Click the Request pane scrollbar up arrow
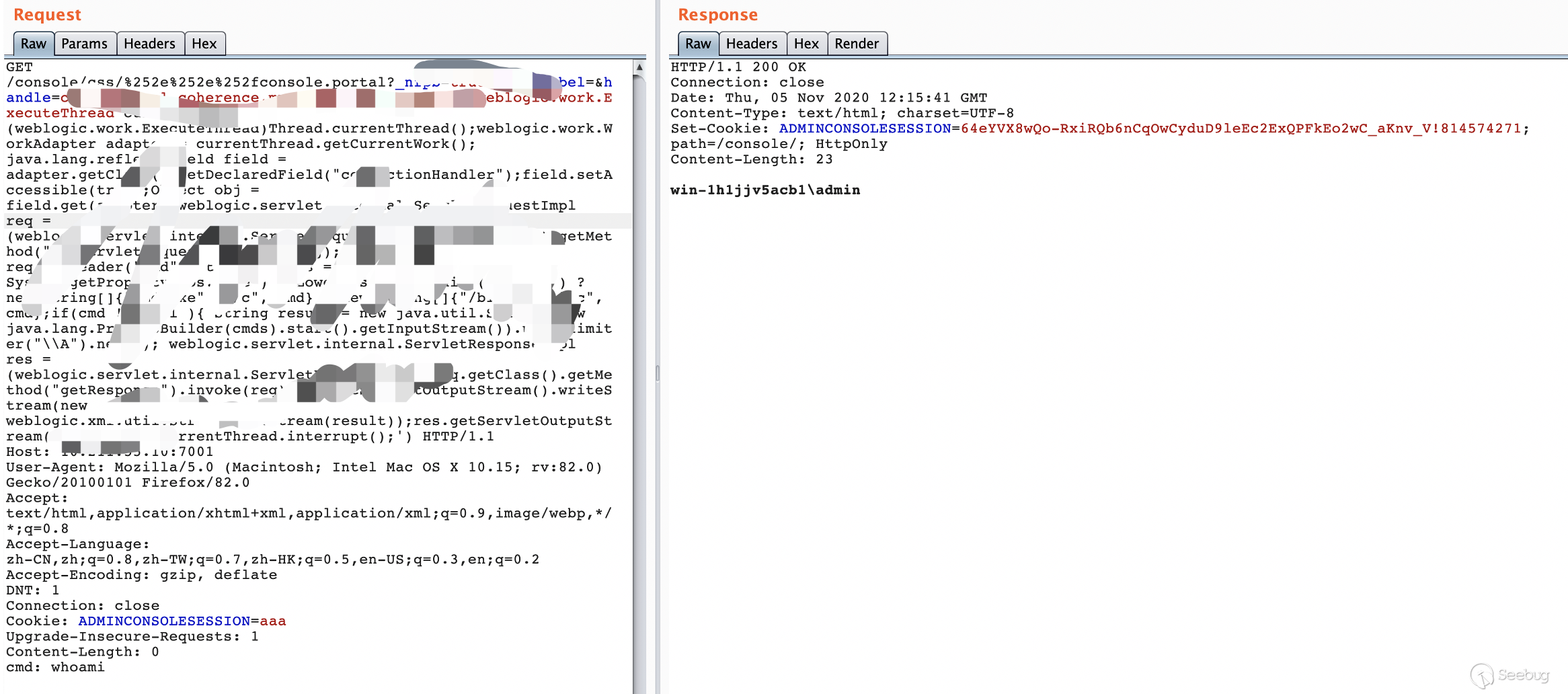This screenshot has width=1568, height=694. point(639,67)
